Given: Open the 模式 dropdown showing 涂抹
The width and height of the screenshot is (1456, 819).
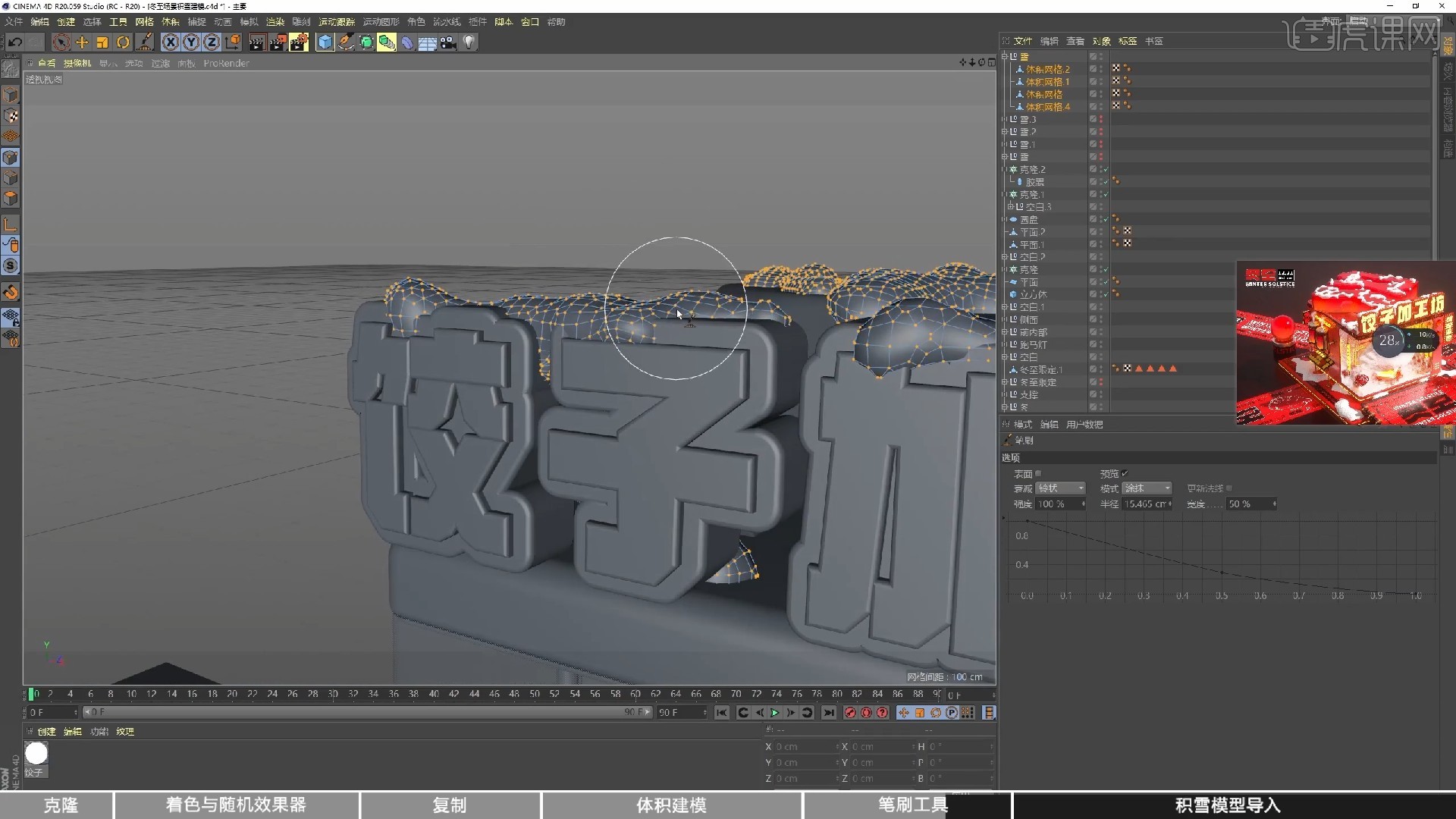Looking at the screenshot, I should tap(1147, 488).
